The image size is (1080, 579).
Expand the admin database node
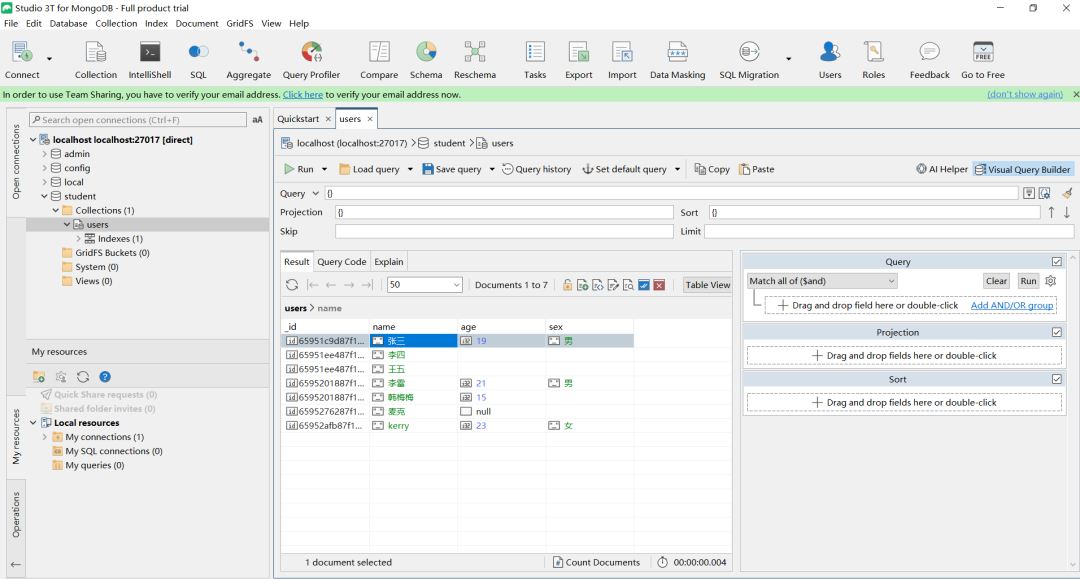click(45, 154)
